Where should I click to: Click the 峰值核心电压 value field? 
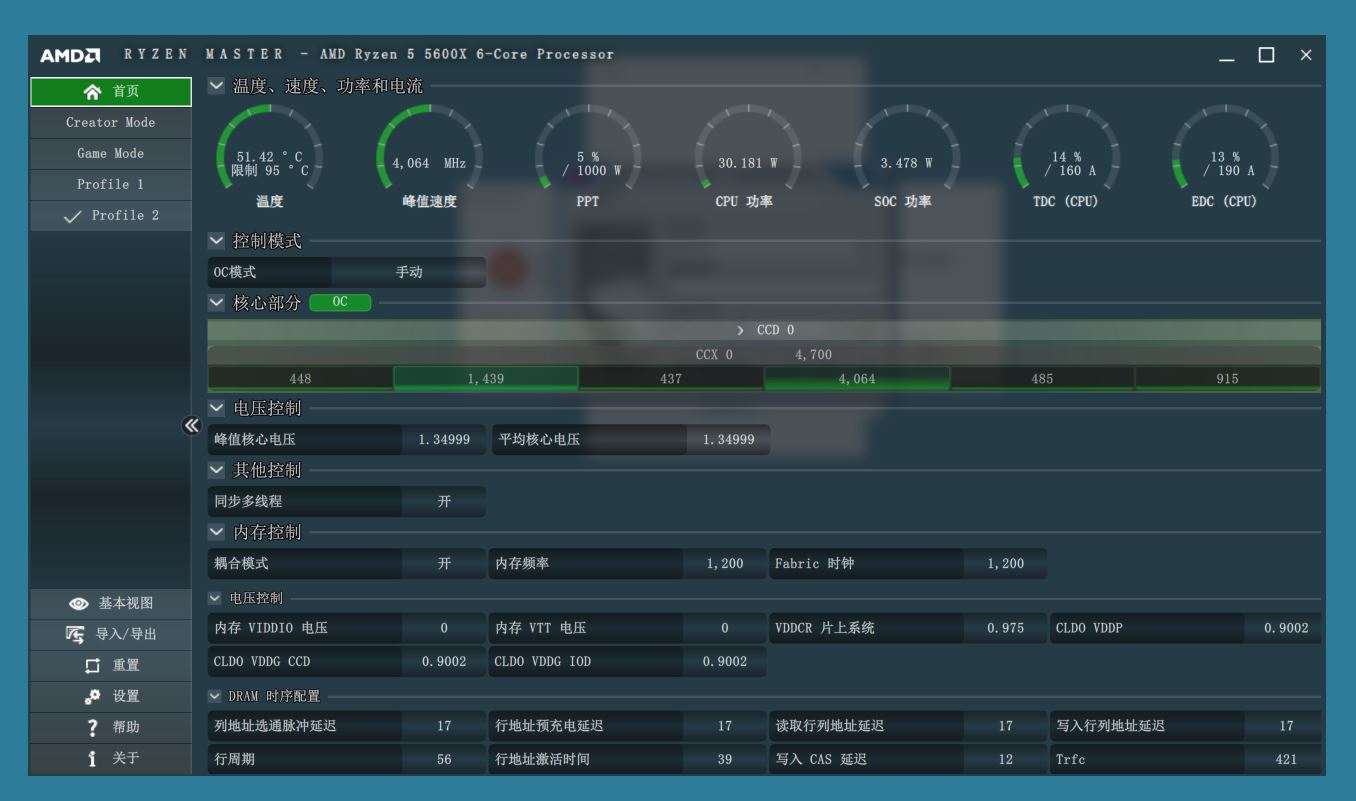[x=444, y=439]
